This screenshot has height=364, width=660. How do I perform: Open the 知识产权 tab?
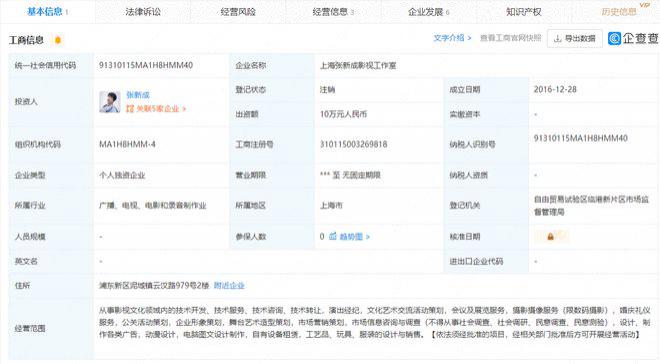[x=523, y=12]
